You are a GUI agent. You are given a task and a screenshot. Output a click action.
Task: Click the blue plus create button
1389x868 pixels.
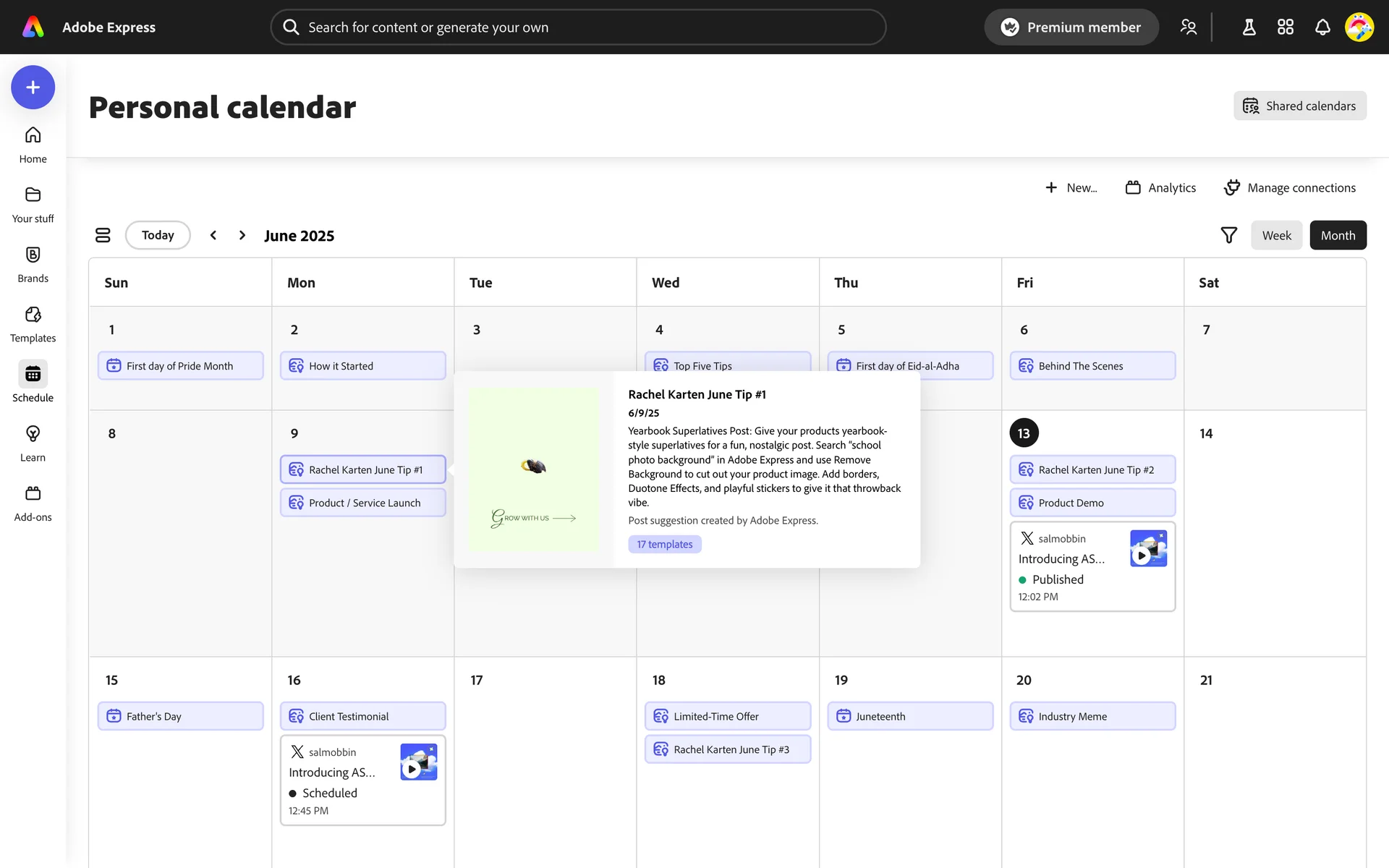pyautogui.click(x=33, y=88)
